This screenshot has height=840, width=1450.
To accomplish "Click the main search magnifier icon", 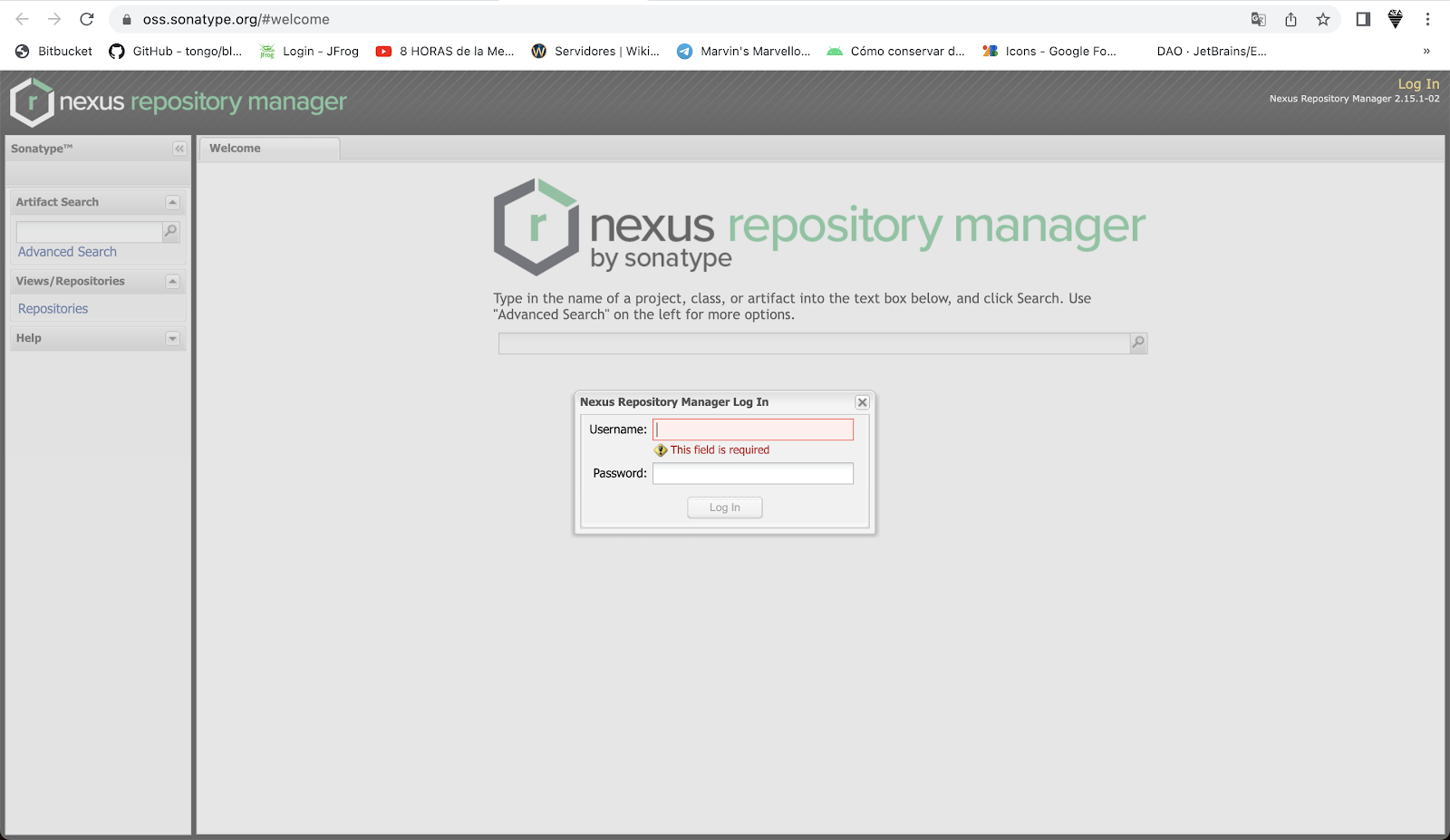I will (1138, 343).
